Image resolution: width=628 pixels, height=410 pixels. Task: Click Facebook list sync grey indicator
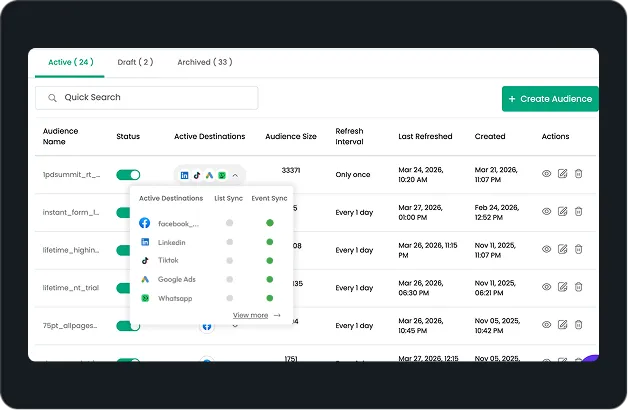pyautogui.click(x=229, y=223)
